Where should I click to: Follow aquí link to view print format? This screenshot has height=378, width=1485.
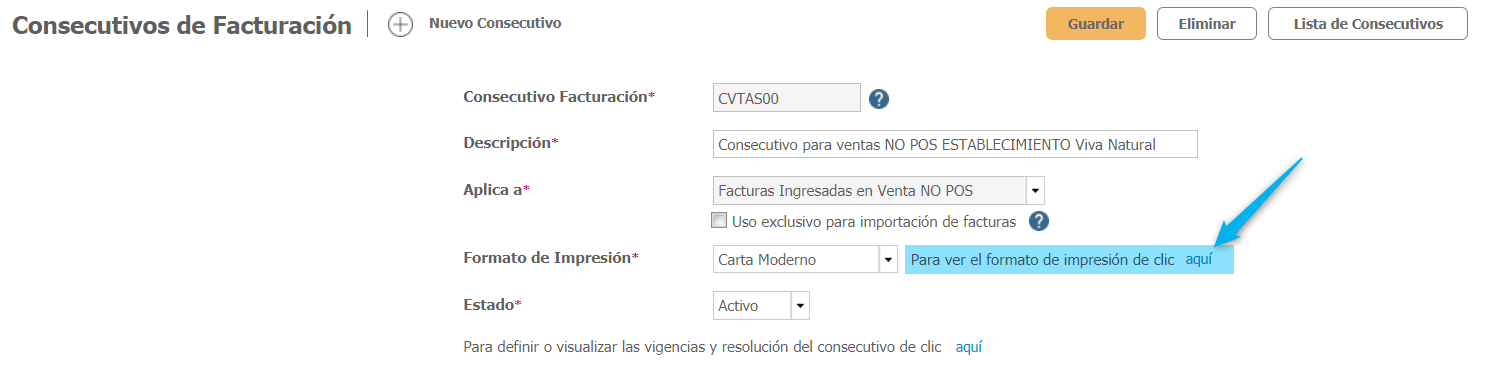1199,259
